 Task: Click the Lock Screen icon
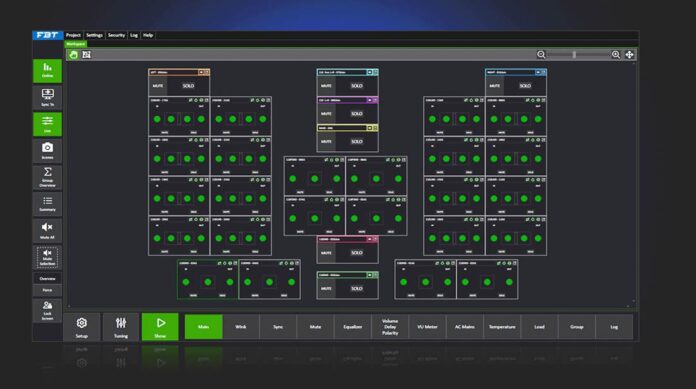coord(47,310)
